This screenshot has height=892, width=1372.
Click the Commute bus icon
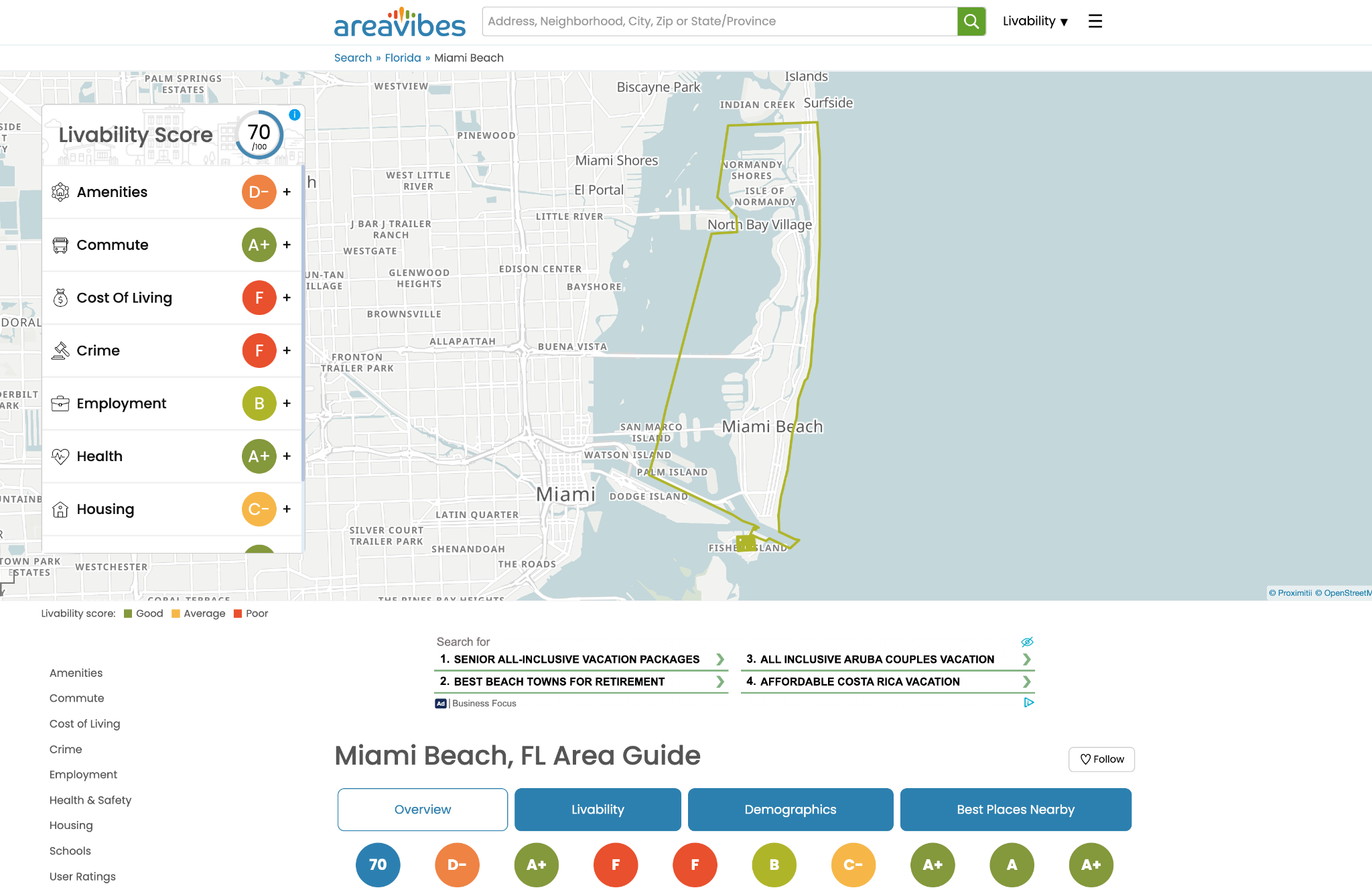tap(60, 245)
